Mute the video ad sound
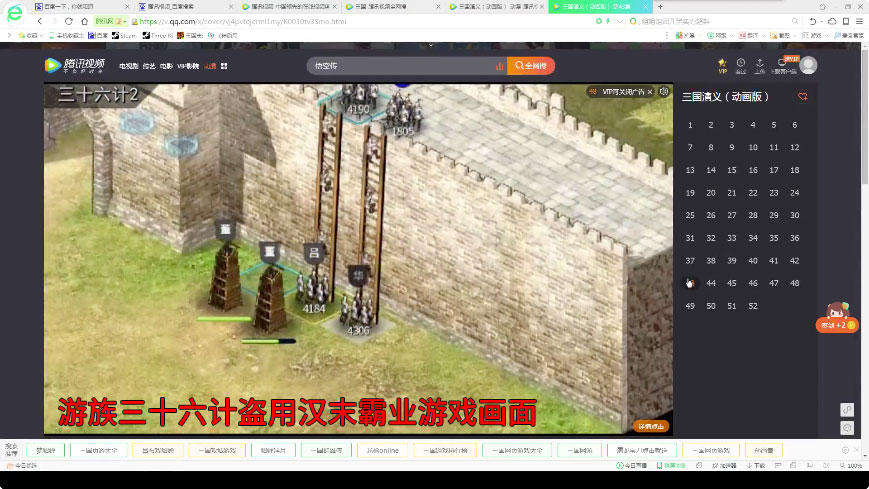The height and width of the screenshot is (489, 869). tap(664, 91)
